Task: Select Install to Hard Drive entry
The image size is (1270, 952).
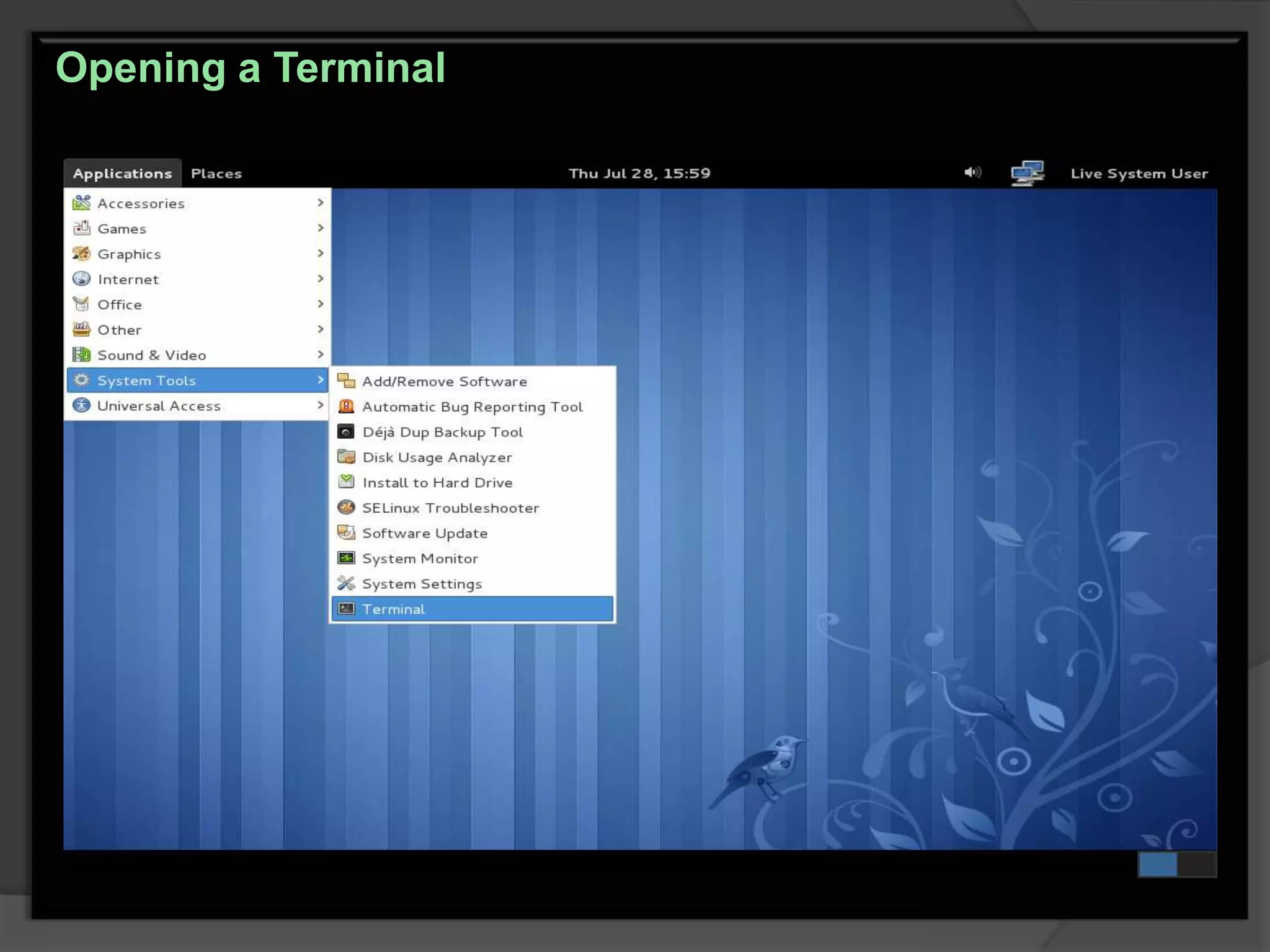Action: [437, 482]
